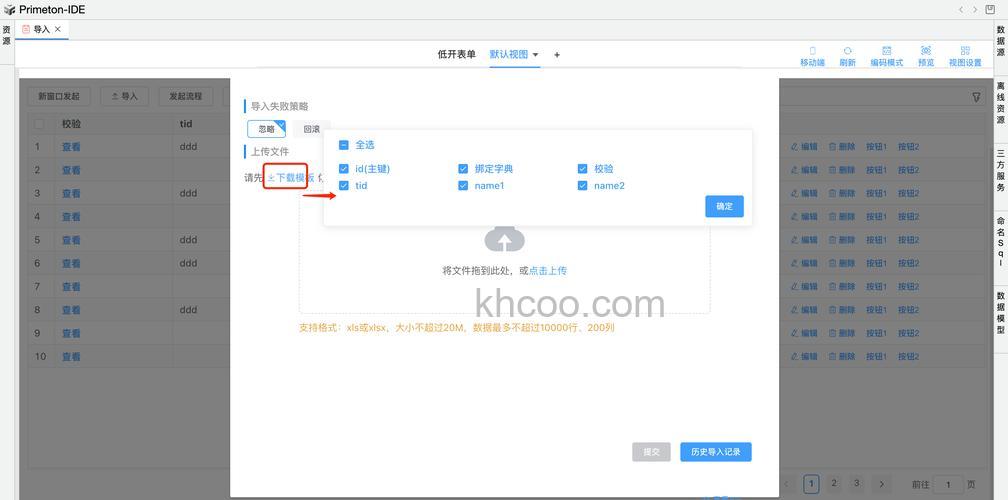Click the 点击上传 upload link
Viewport: 1008px width, 500px height.
[x=548, y=271]
